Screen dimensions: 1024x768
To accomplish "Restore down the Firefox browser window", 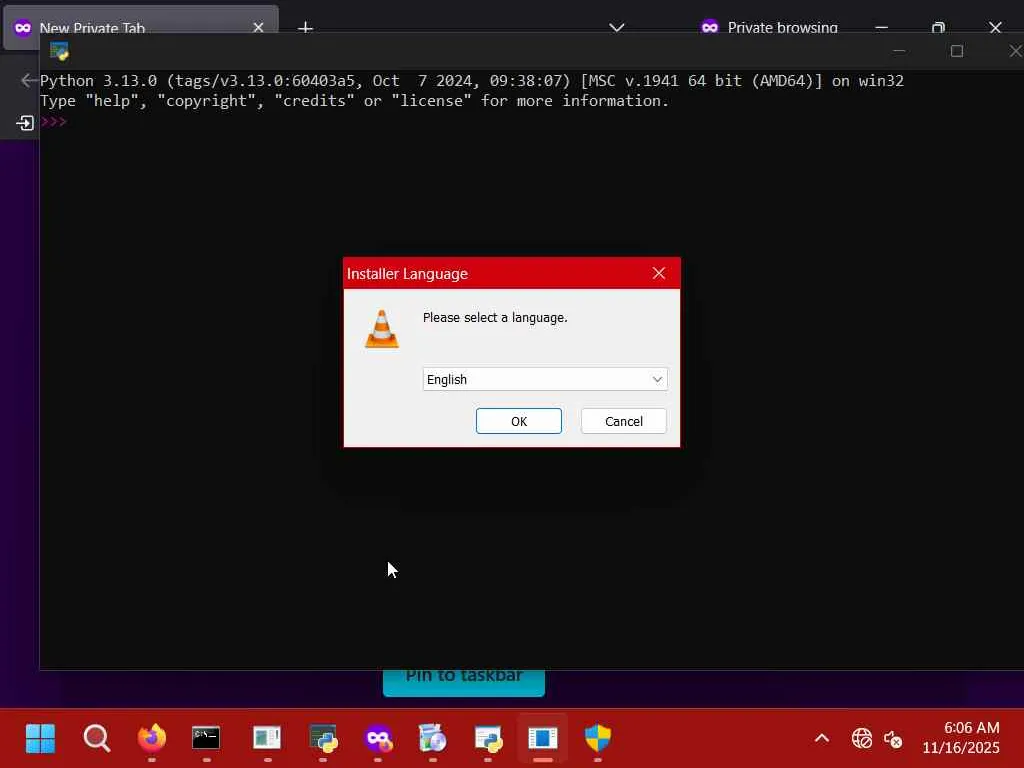I will click(x=938, y=27).
